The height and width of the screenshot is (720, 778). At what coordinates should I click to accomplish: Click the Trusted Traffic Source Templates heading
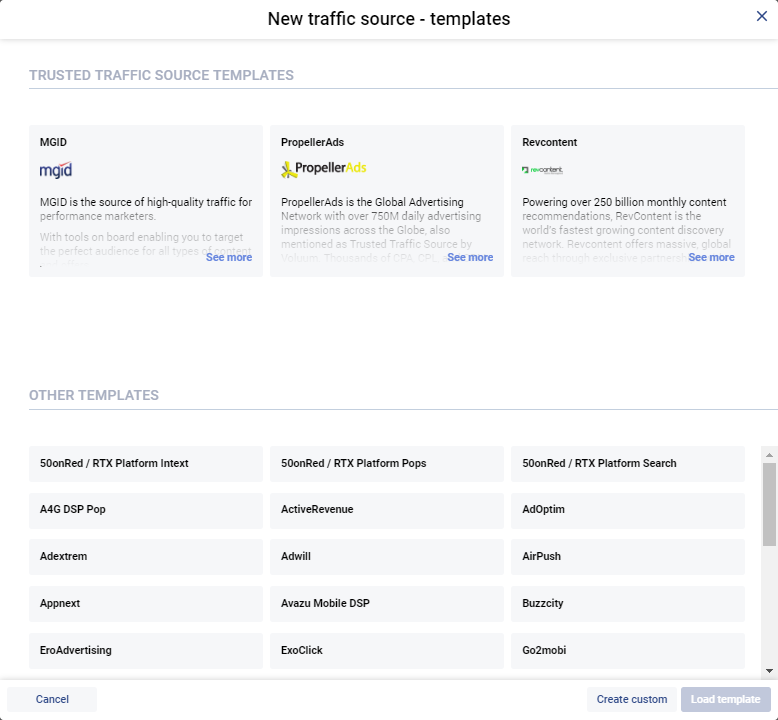point(161,75)
